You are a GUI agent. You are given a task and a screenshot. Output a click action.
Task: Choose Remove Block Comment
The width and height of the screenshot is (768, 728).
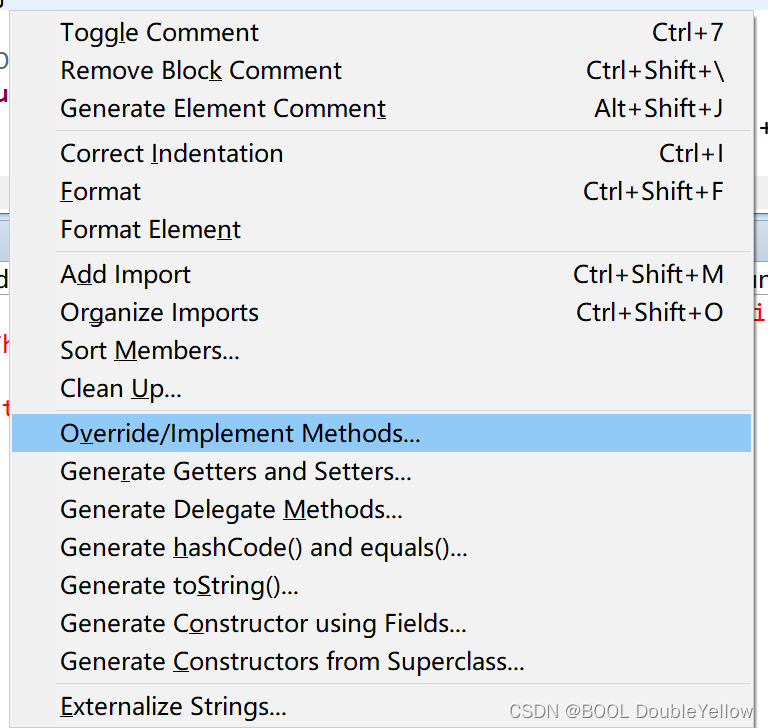pyautogui.click(x=201, y=71)
